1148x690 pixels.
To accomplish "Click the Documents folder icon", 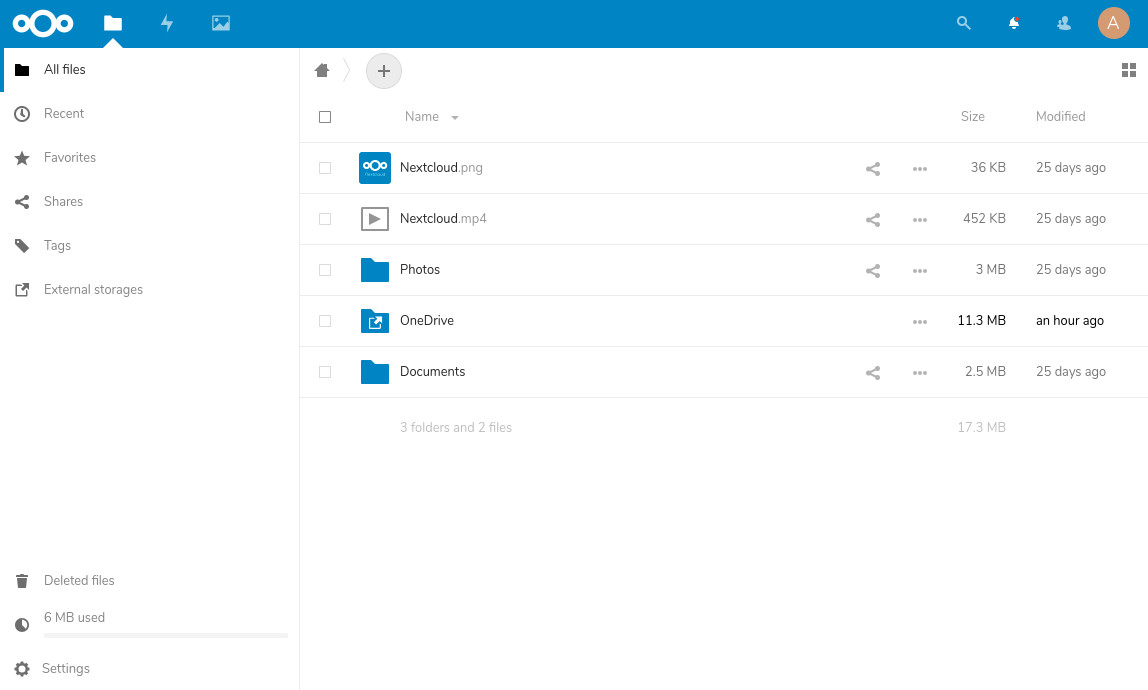I will click(x=375, y=372).
